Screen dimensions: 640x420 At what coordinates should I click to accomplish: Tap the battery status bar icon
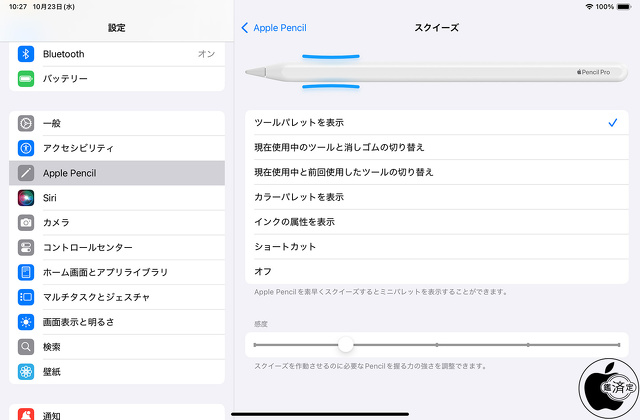624,7
